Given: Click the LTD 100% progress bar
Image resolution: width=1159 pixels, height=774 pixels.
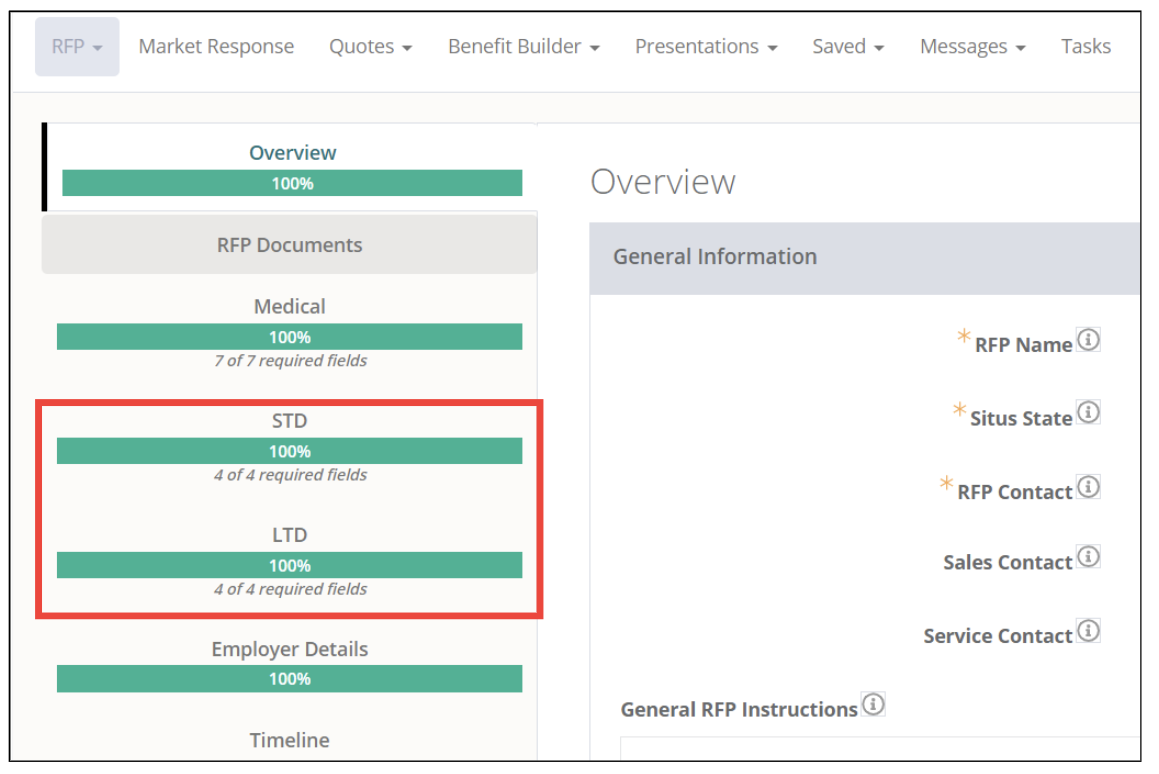Looking at the screenshot, I should [x=289, y=565].
